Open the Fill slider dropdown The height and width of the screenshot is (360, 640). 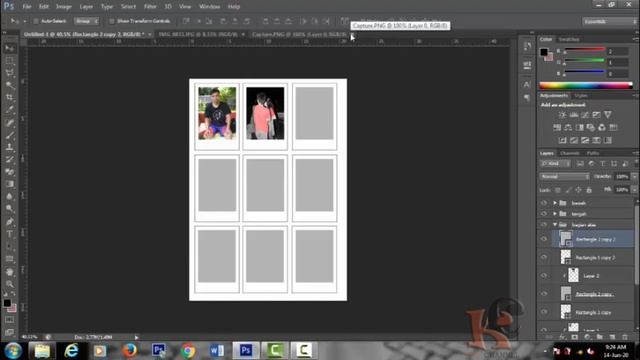click(634, 190)
